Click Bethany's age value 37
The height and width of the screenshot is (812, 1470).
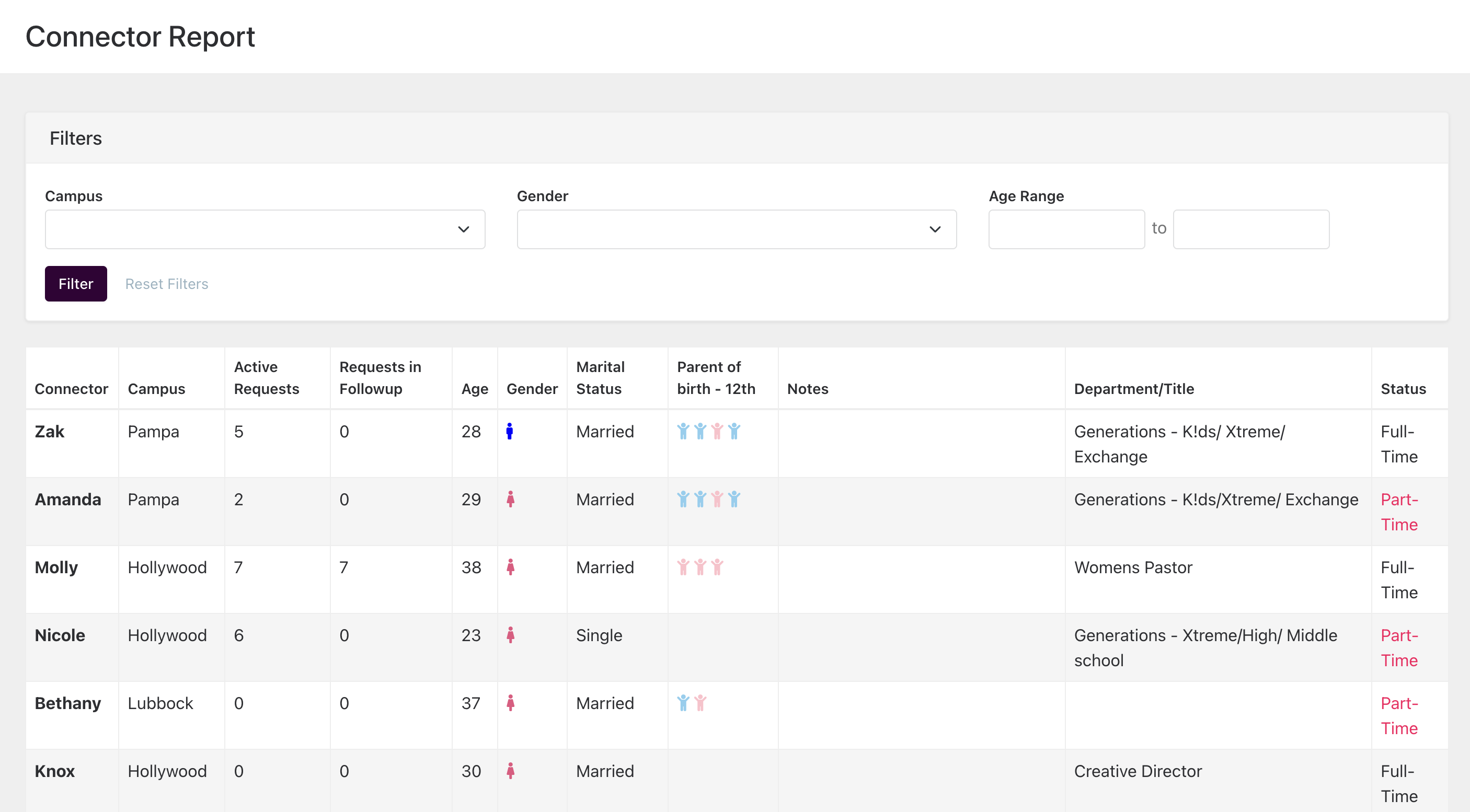[x=472, y=703]
